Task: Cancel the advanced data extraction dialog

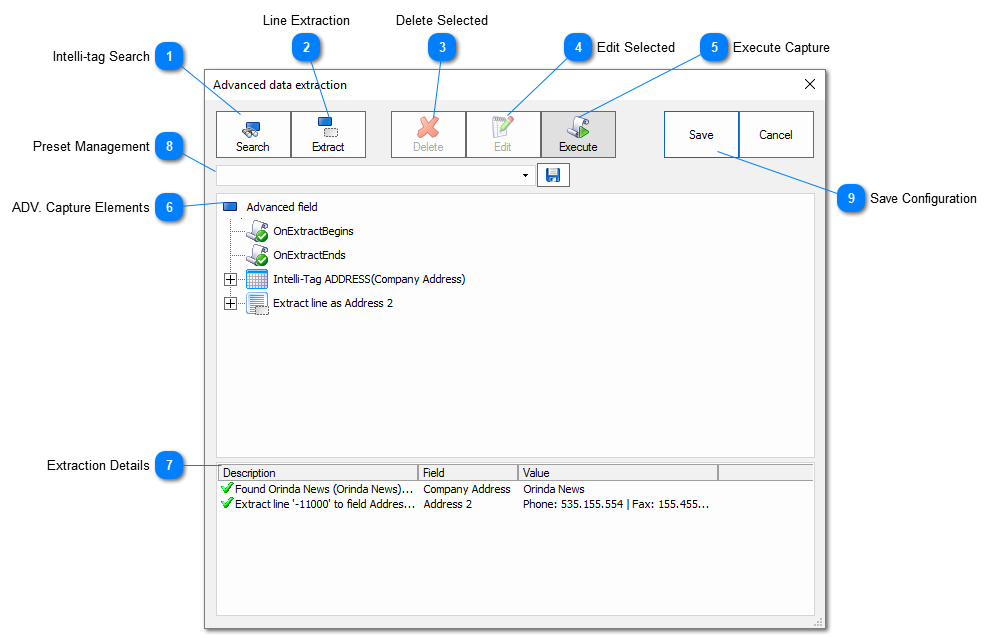Action: click(x=776, y=134)
